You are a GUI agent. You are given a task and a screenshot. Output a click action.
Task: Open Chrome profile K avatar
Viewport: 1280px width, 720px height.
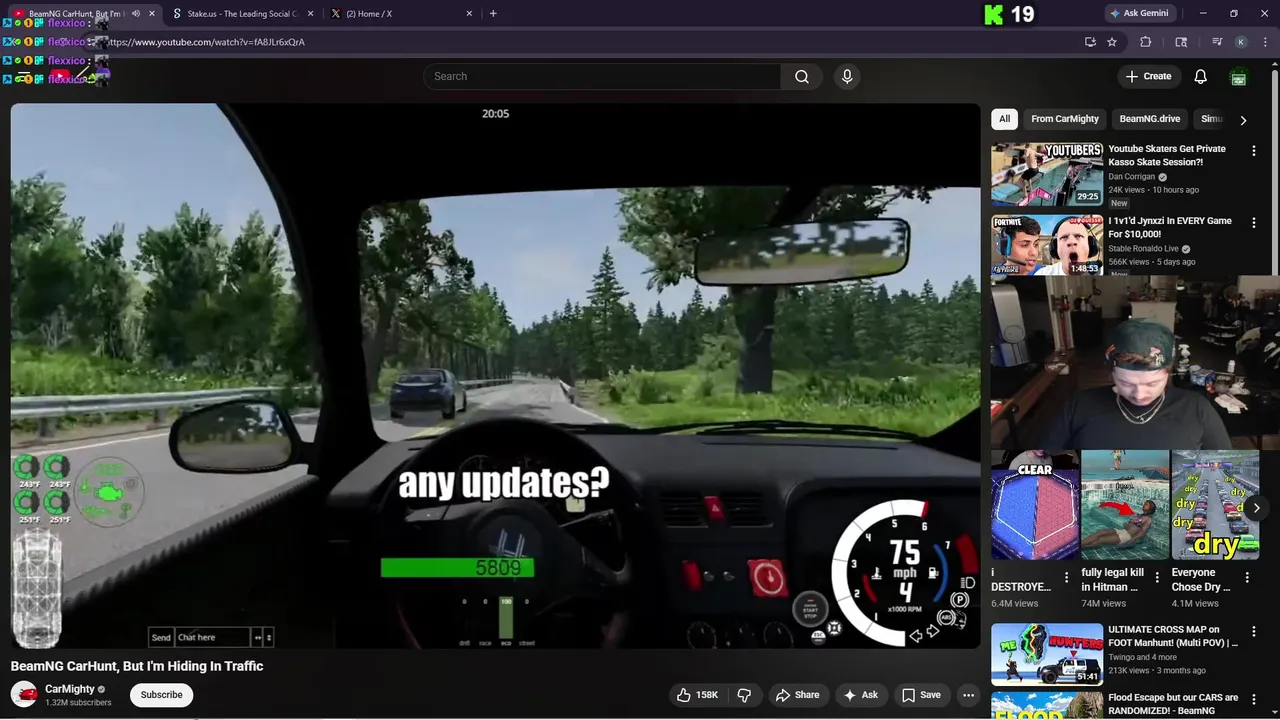point(1241,42)
